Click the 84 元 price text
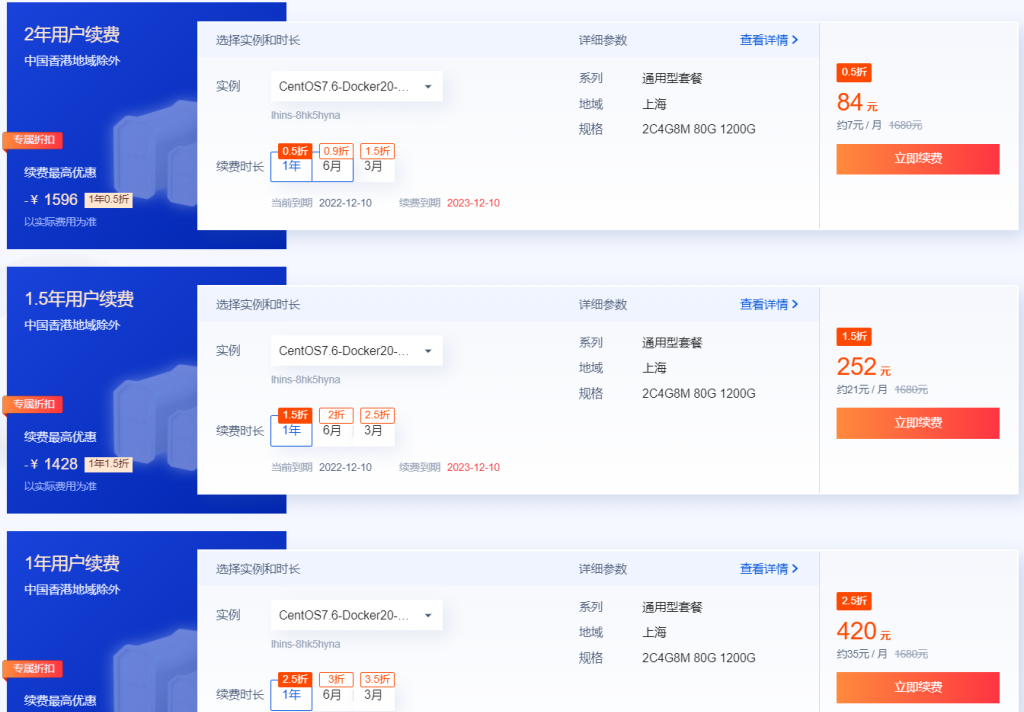The image size is (1024, 712). pos(857,103)
